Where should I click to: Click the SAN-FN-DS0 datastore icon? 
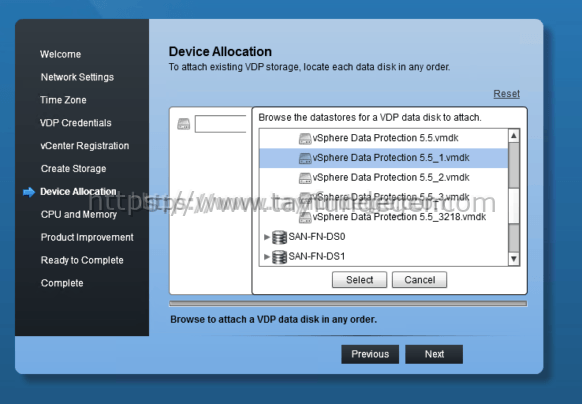(x=279, y=237)
